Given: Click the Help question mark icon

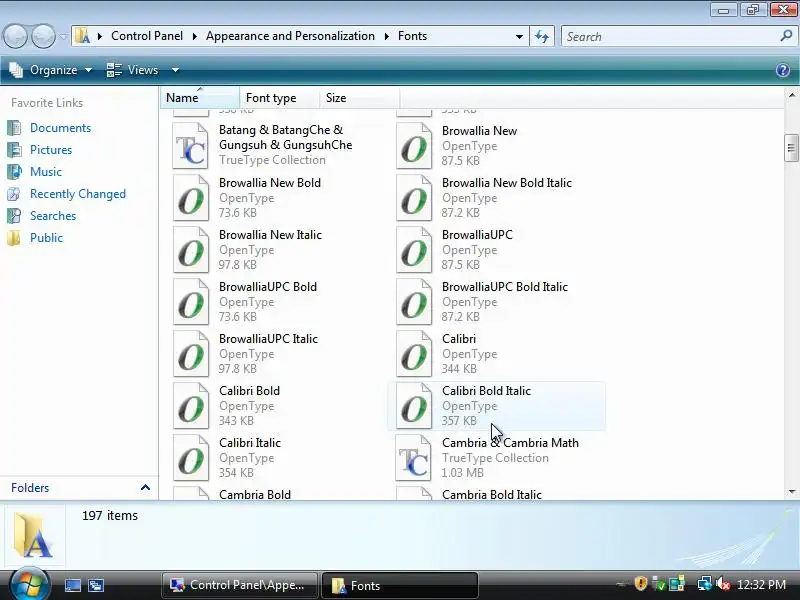Looking at the screenshot, I should (x=783, y=70).
